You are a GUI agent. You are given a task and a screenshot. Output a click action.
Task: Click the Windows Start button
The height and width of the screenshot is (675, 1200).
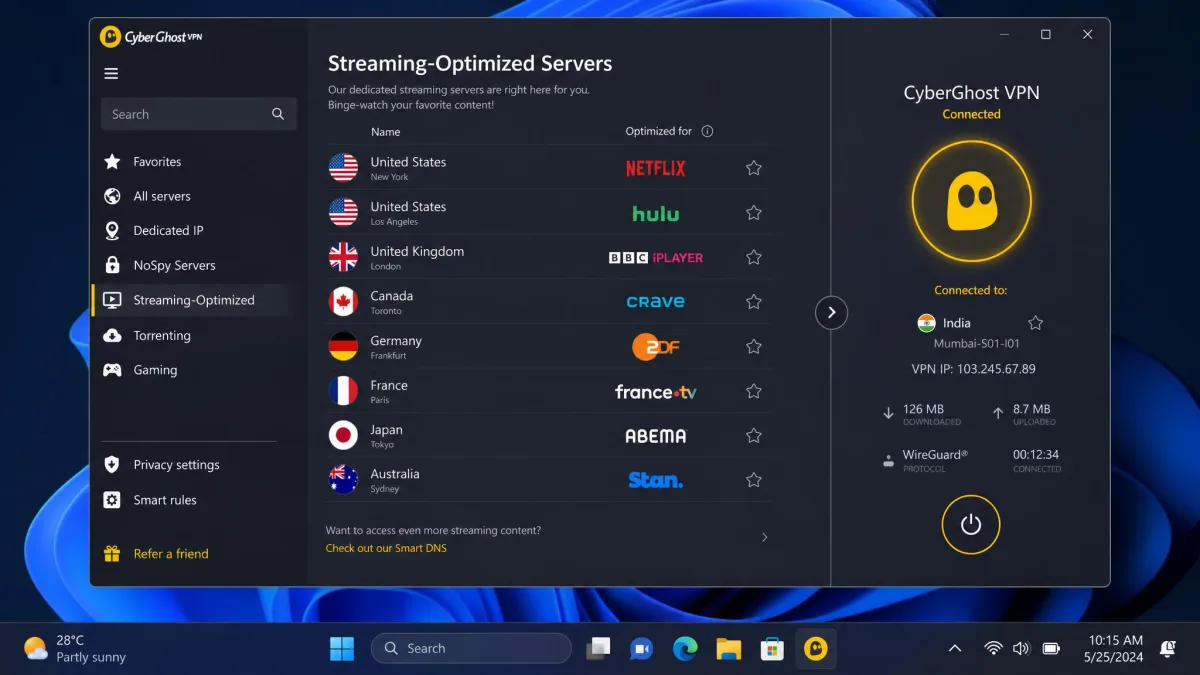[342, 649]
